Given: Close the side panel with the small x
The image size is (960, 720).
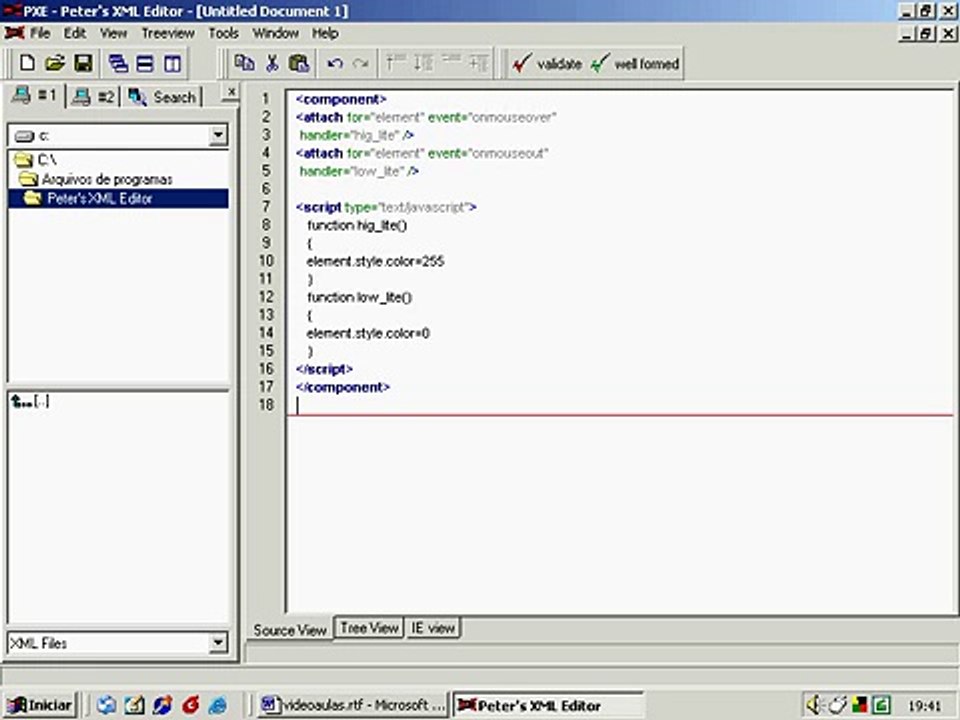Looking at the screenshot, I should 231,92.
